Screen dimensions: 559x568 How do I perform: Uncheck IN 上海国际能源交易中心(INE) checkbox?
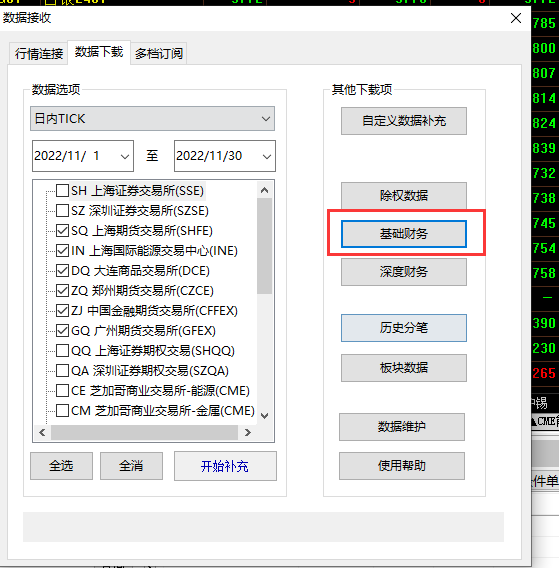pyautogui.click(x=62, y=250)
